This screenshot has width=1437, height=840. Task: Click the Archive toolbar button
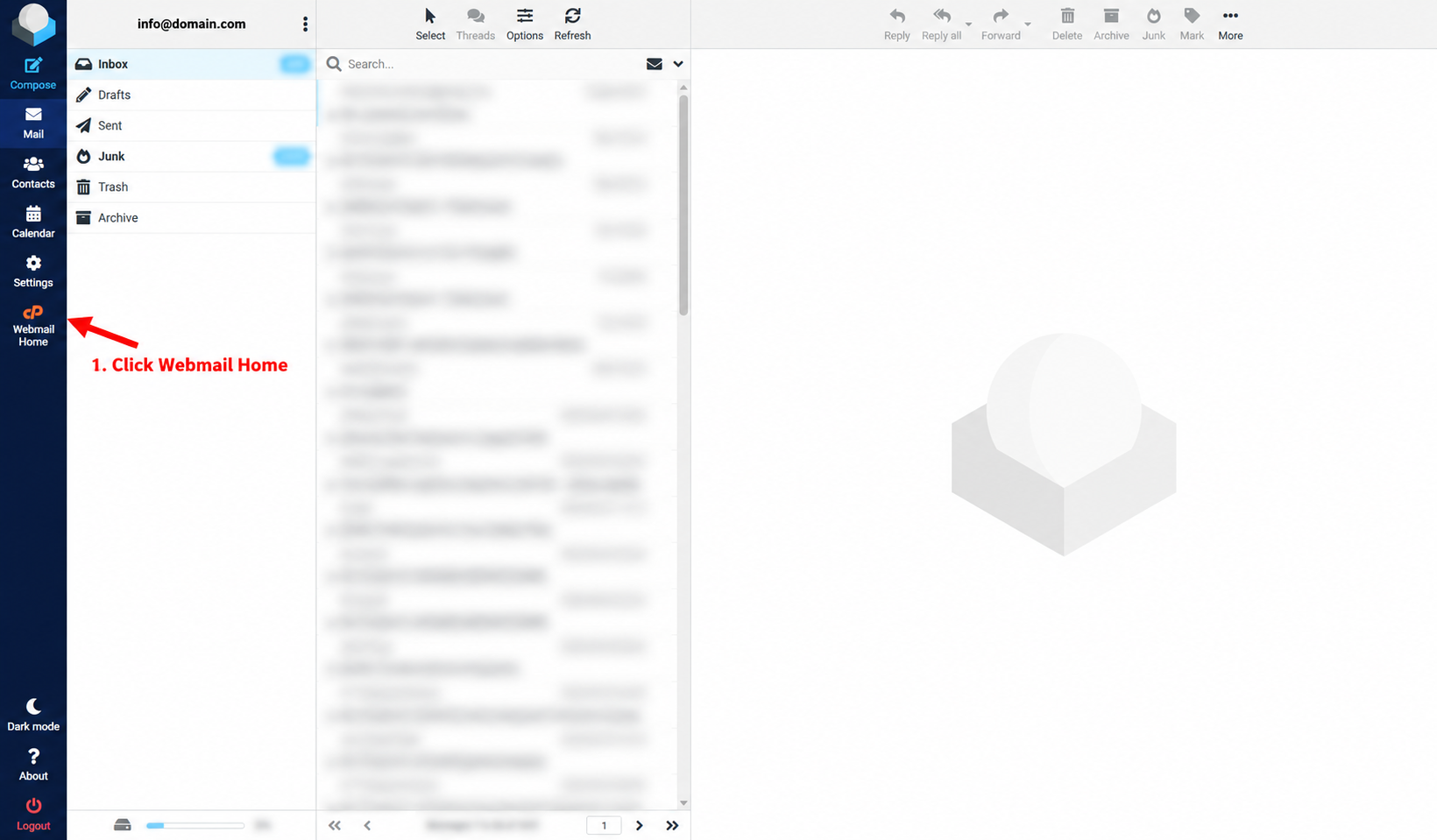[x=1111, y=25]
